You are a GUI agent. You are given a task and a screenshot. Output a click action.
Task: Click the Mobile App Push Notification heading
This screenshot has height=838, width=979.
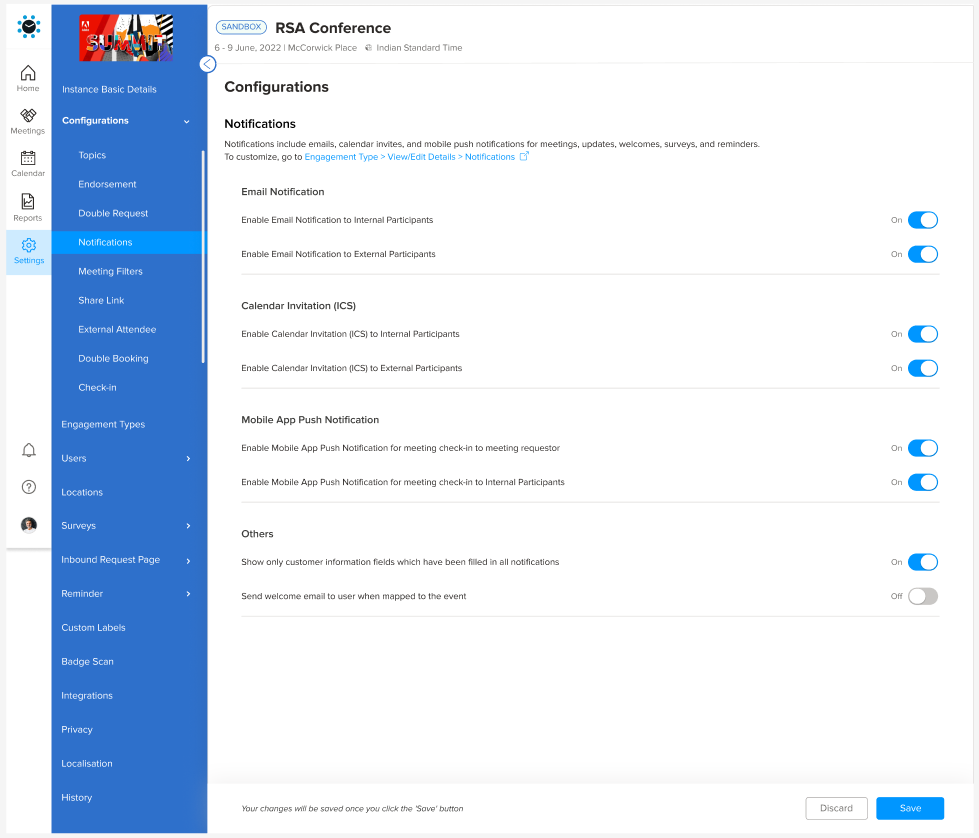(x=310, y=420)
